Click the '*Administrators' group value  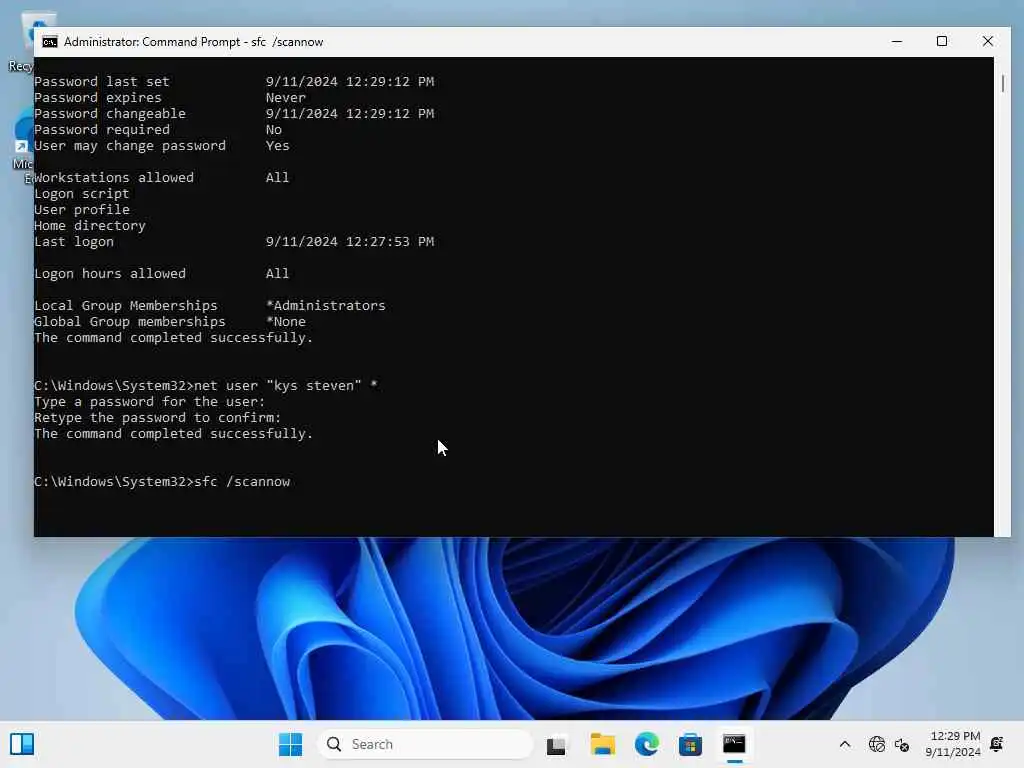[x=326, y=306]
